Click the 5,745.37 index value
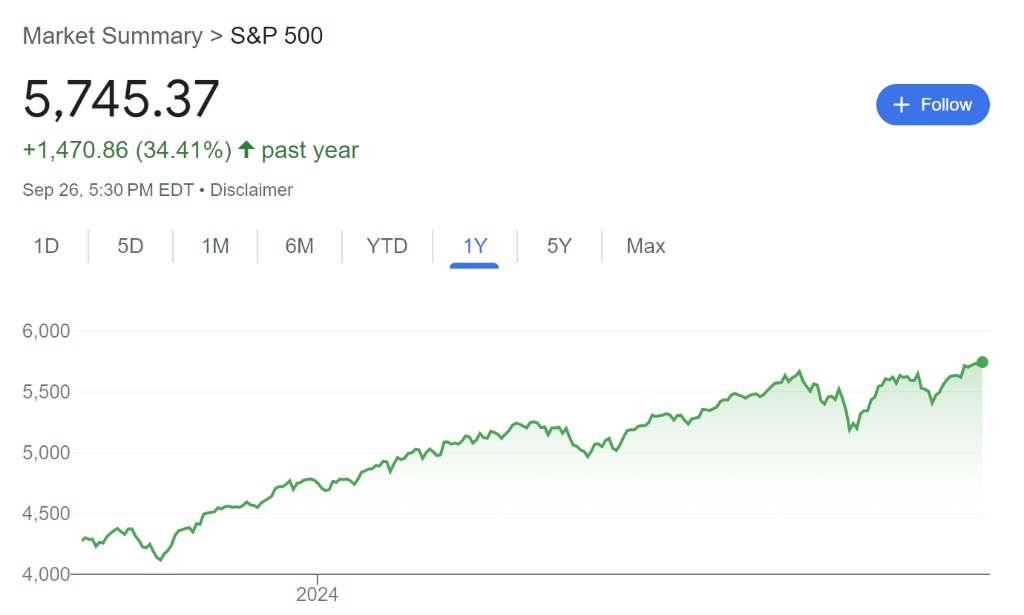 (x=121, y=99)
